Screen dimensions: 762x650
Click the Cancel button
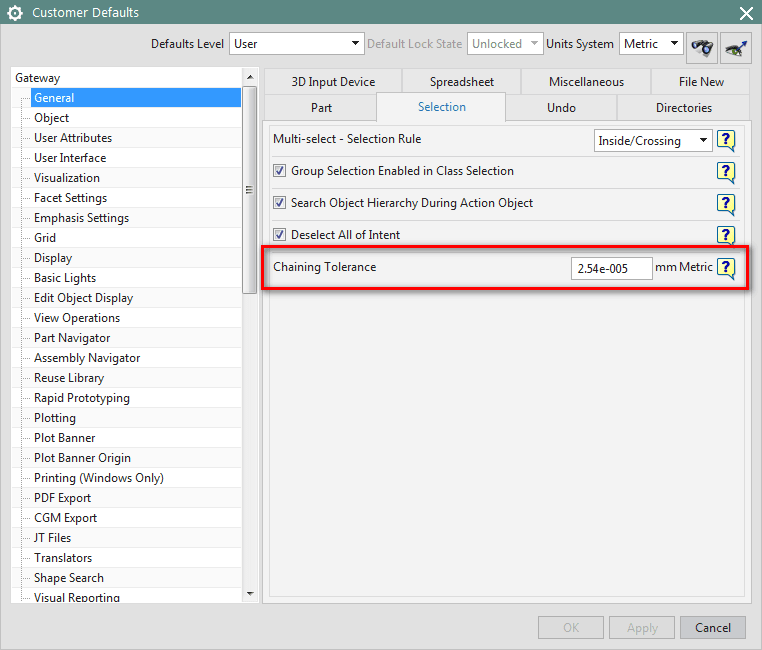(712, 628)
